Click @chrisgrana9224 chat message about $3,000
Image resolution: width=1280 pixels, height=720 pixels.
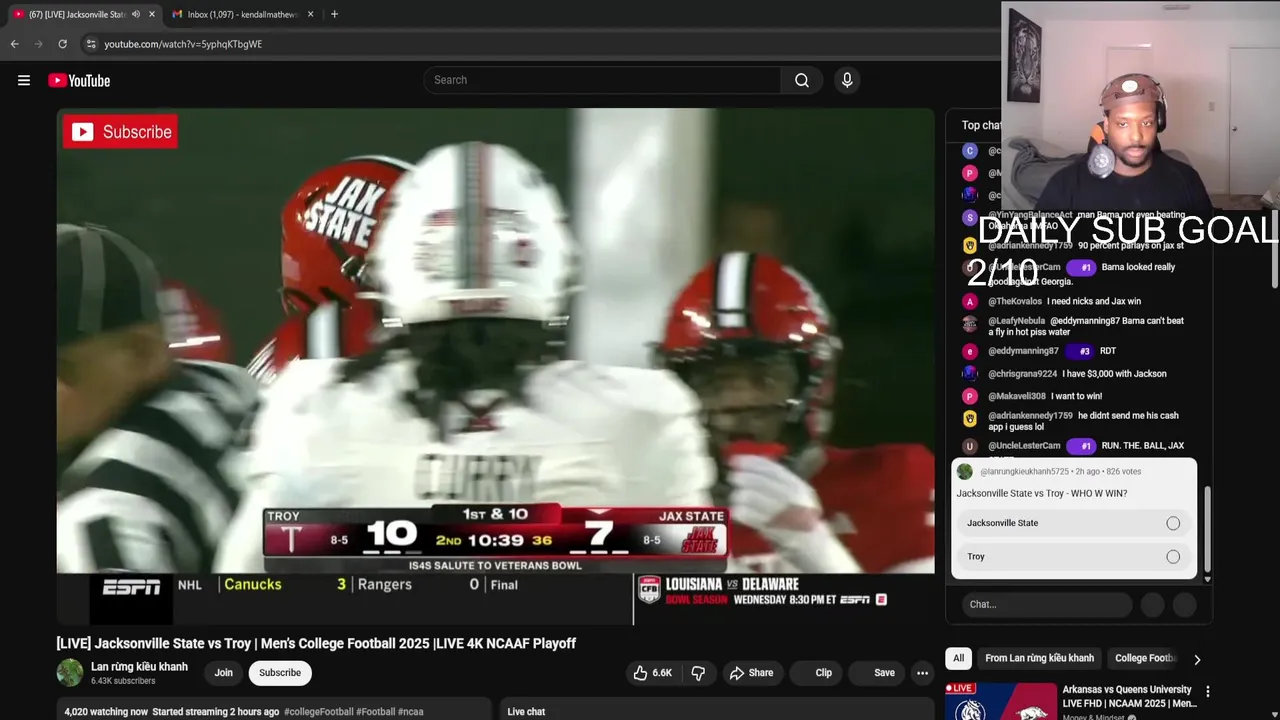1077,374
